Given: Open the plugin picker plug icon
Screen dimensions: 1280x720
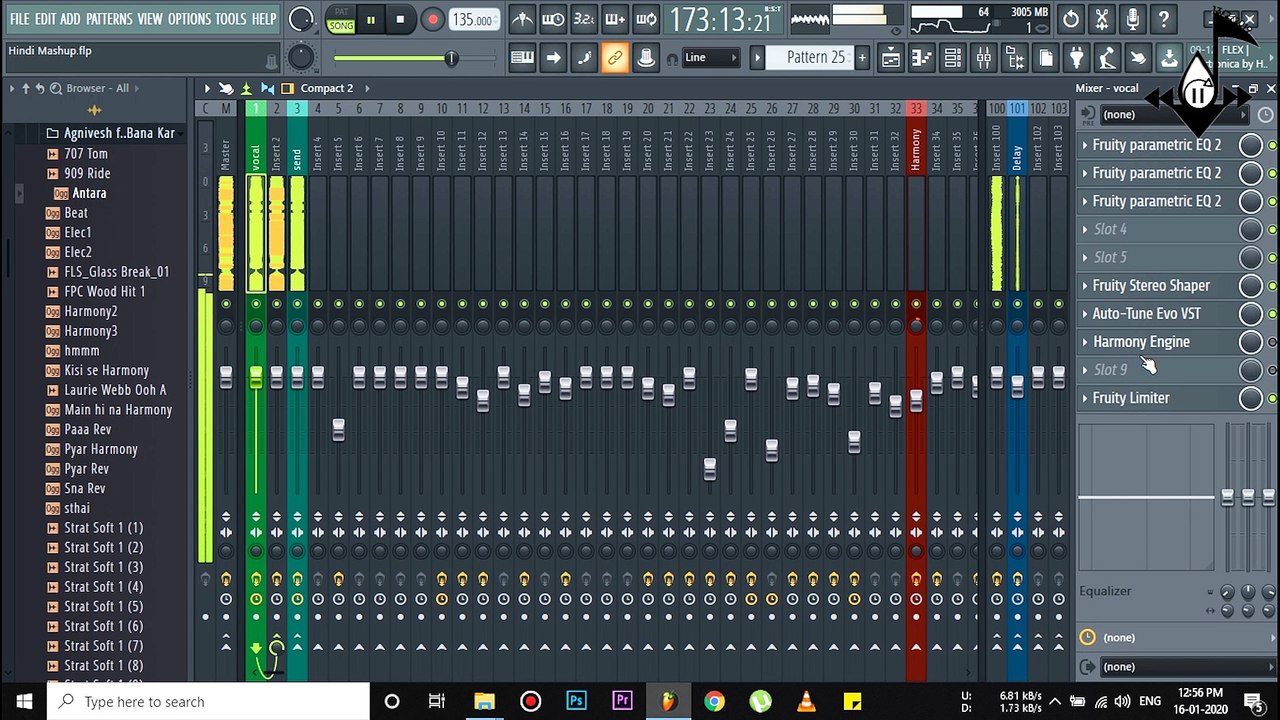Looking at the screenshot, I should tap(1076, 58).
